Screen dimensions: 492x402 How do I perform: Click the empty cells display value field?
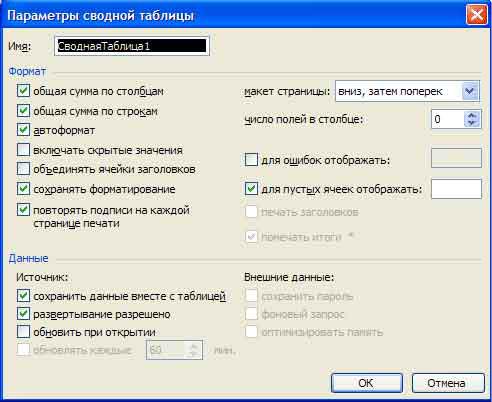456,189
